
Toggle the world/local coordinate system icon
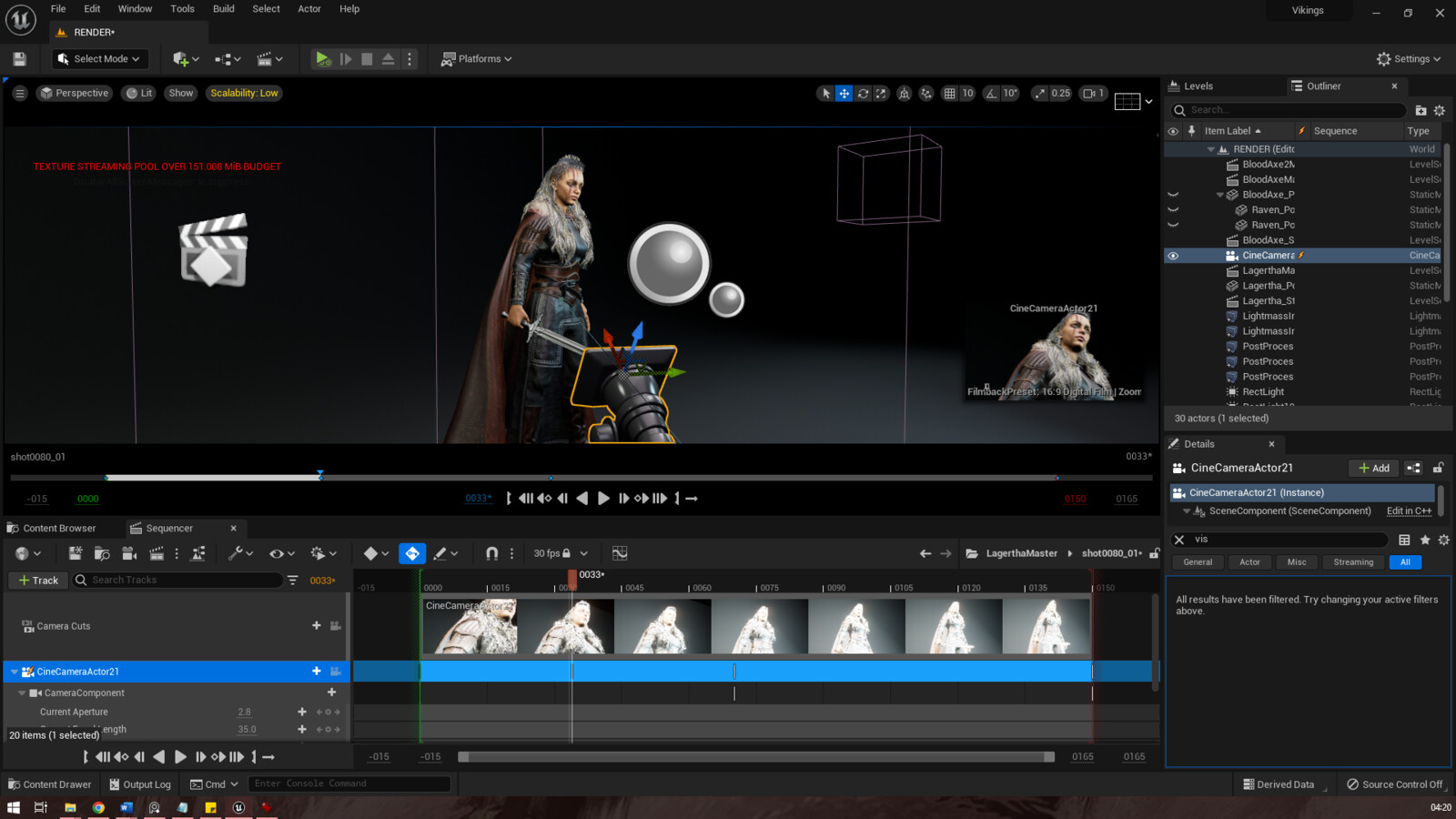(x=904, y=93)
